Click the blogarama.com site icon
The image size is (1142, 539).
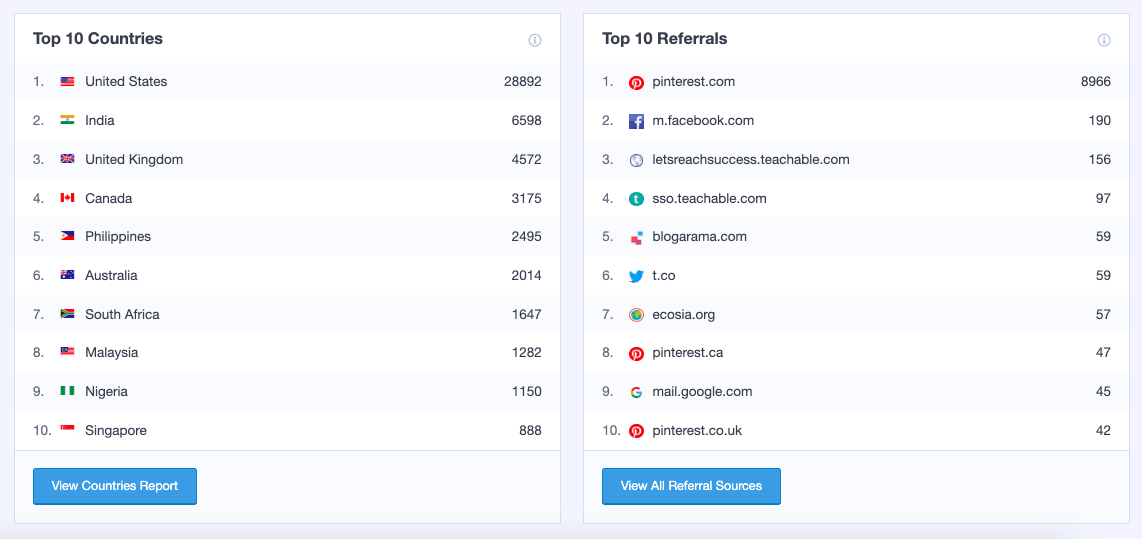tap(636, 238)
